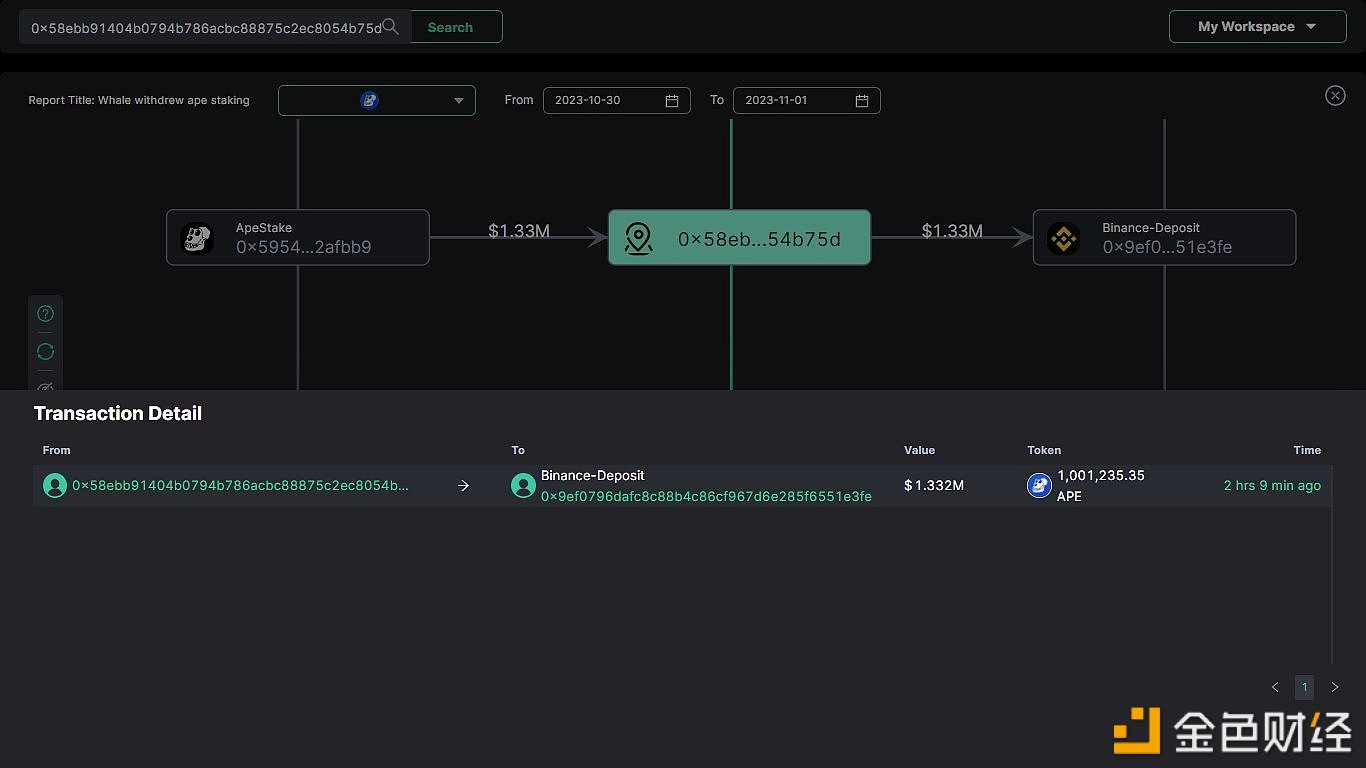1366x768 pixels.
Task: Edit the To date 2023-11-01 field
Action: [806, 101]
